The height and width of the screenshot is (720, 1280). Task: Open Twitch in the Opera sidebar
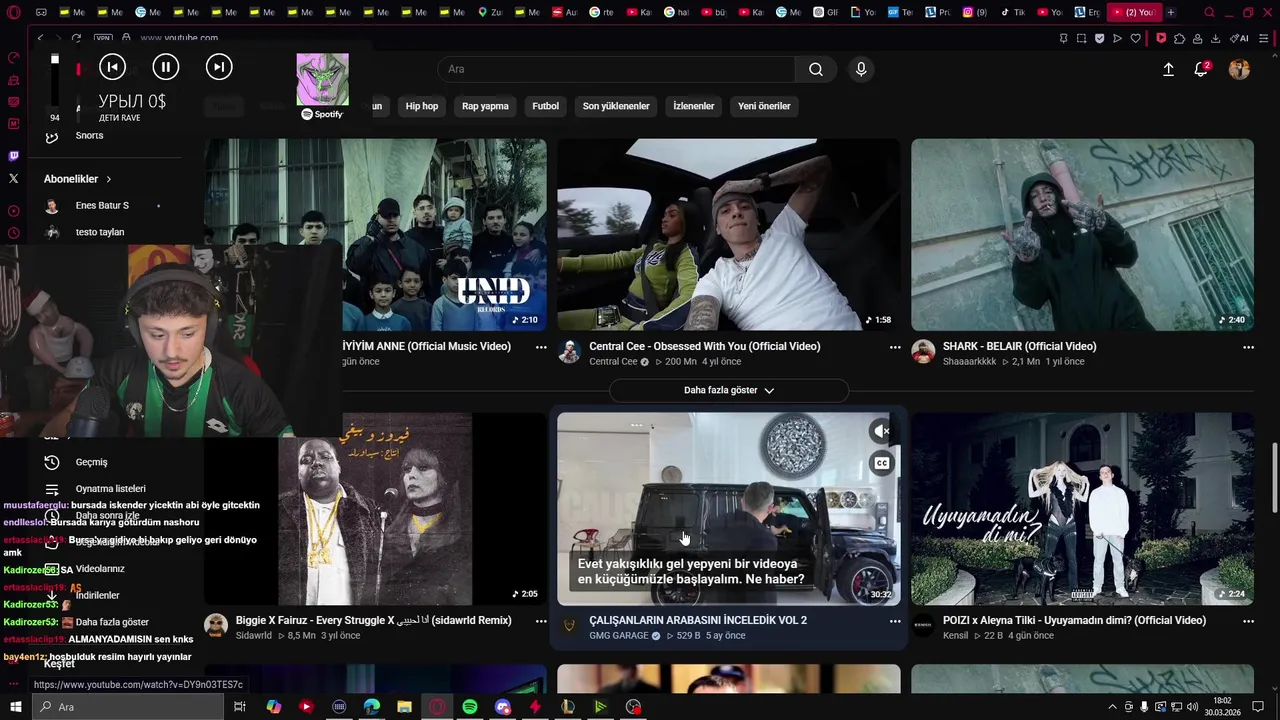(x=13, y=156)
